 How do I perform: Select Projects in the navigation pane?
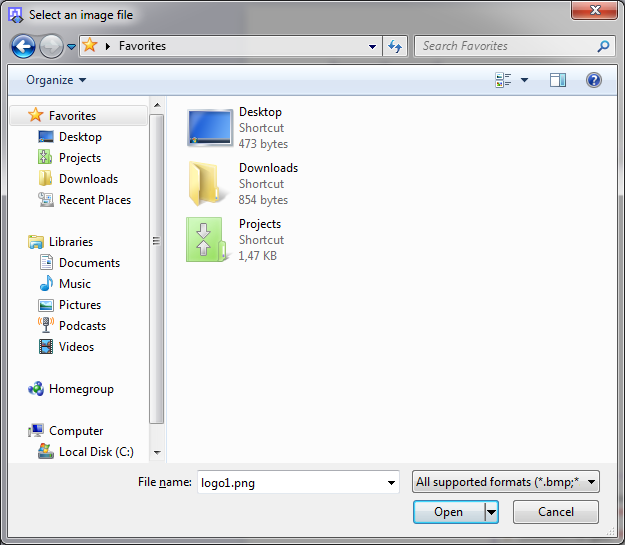(x=80, y=158)
